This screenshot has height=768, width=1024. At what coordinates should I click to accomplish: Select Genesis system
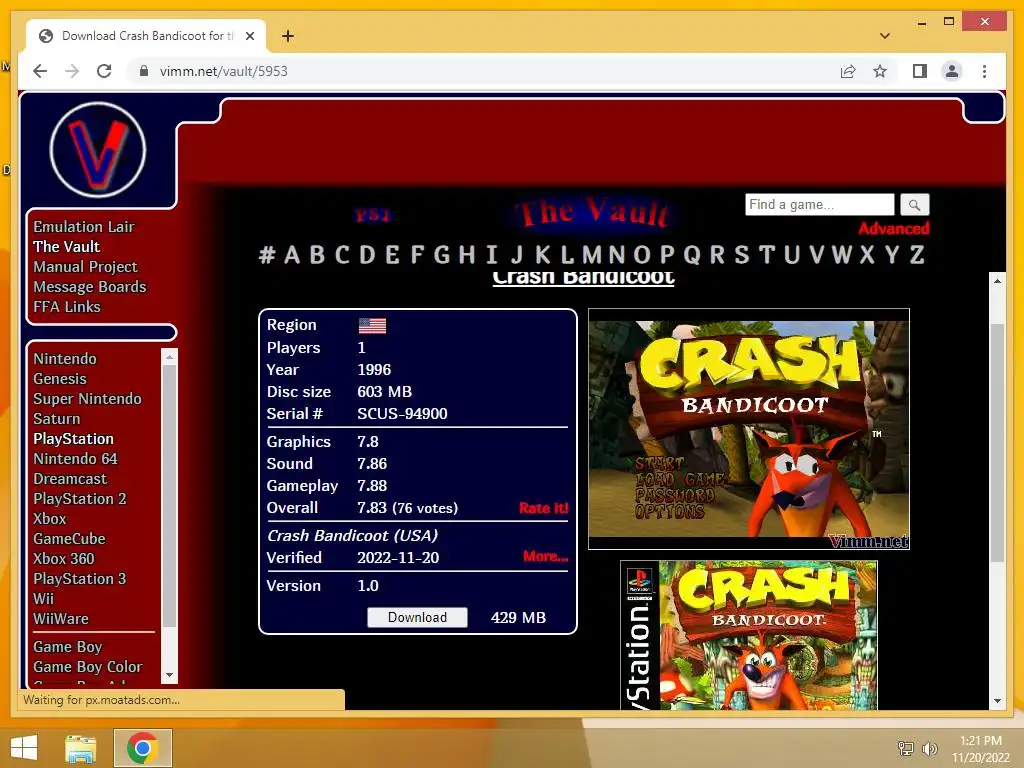[x=59, y=379]
